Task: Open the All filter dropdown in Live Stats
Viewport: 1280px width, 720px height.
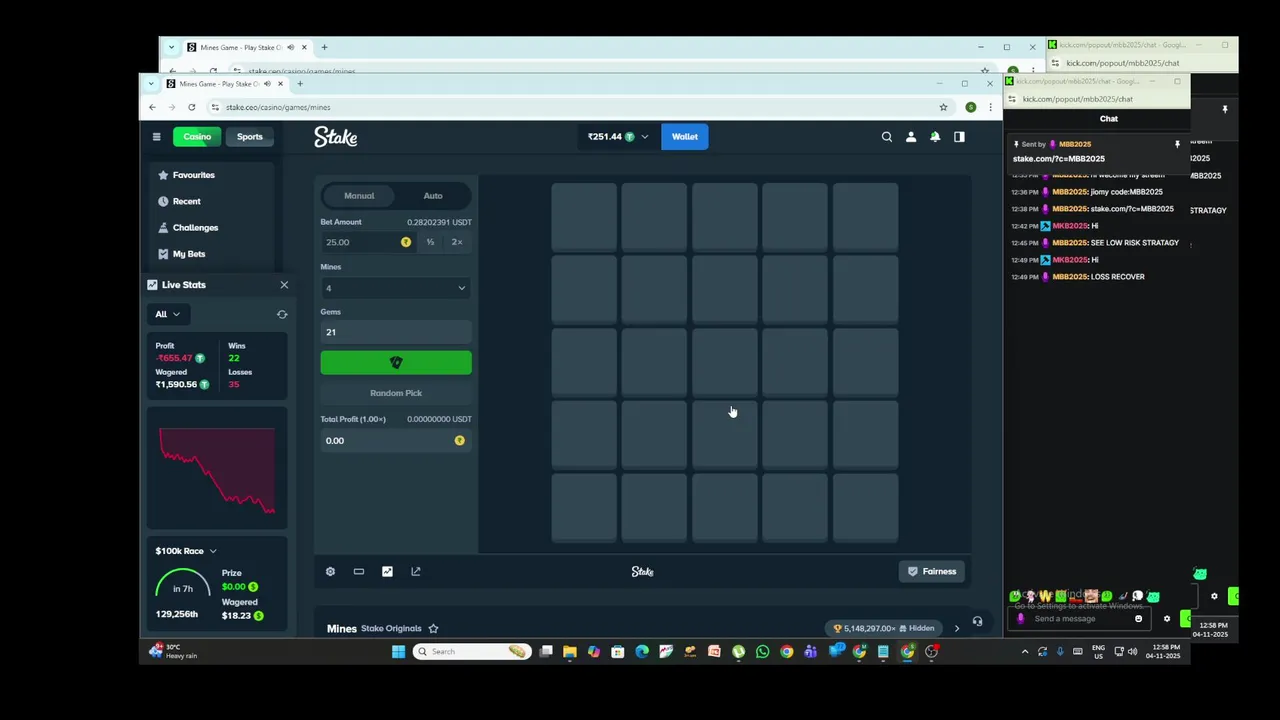Action: 167,314
